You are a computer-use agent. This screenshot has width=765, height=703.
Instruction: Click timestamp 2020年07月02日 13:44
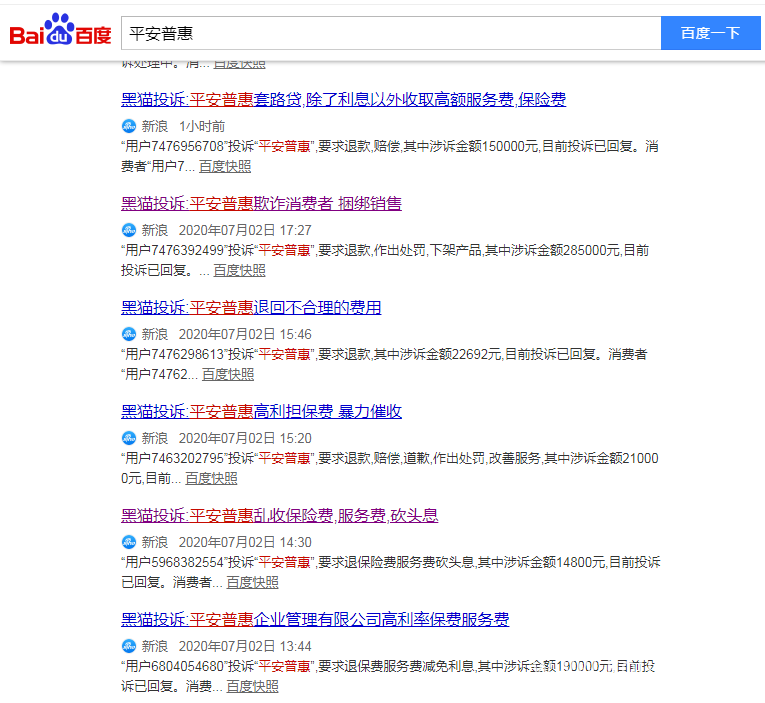[x=245, y=646]
